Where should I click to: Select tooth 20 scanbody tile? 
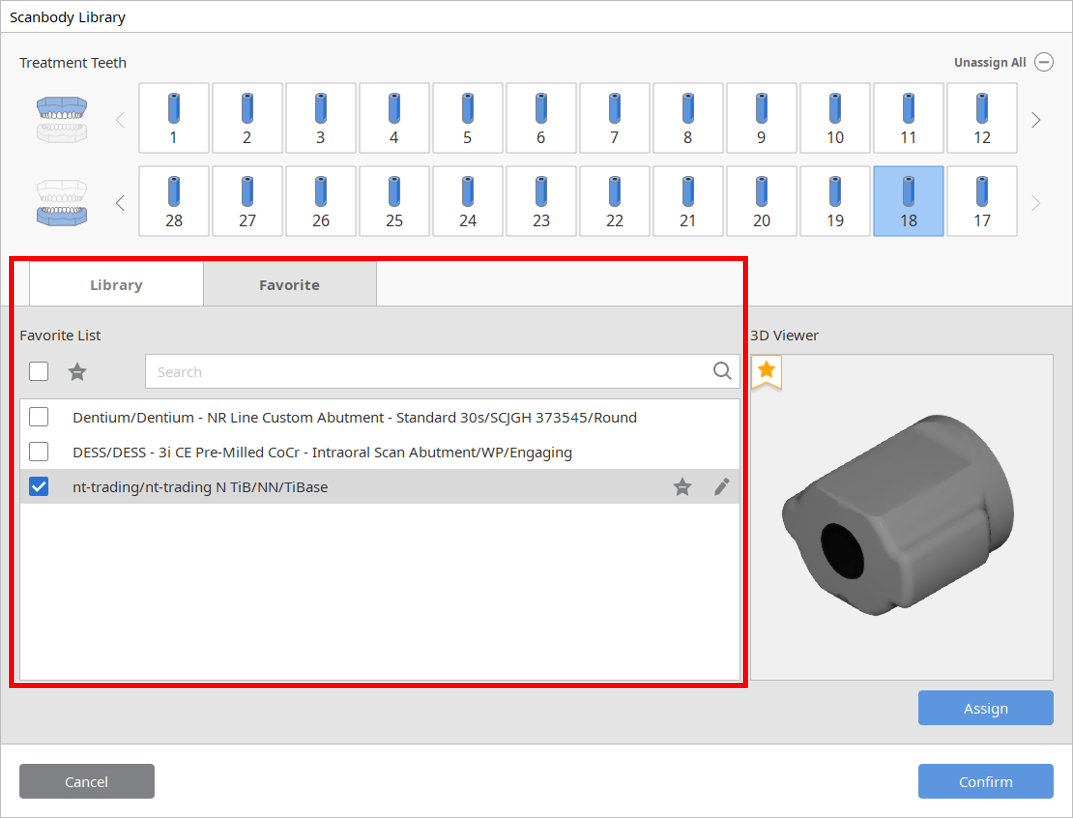[762, 201]
